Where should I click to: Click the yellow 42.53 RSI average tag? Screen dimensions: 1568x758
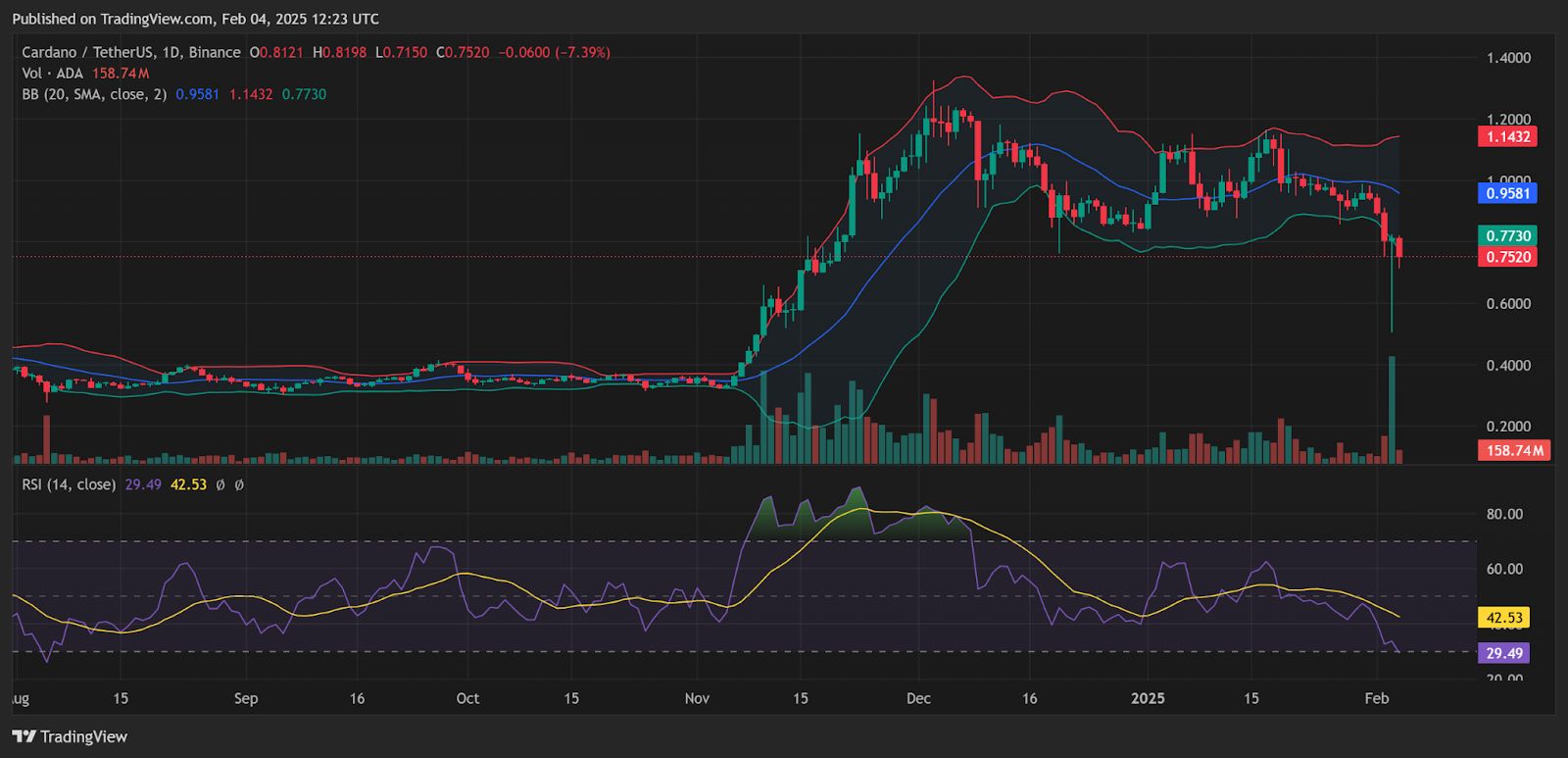(1503, 618)
